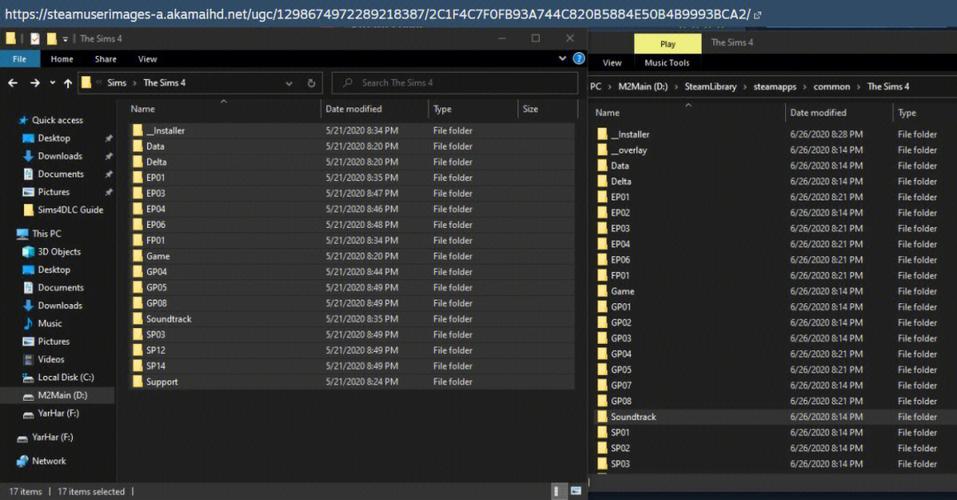Open the recent locations dropdown arrow

point(52,83)
